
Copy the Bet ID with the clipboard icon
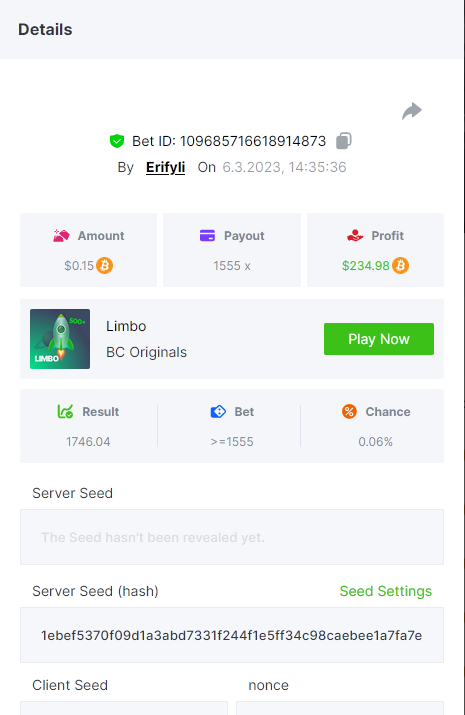point(344,141)
